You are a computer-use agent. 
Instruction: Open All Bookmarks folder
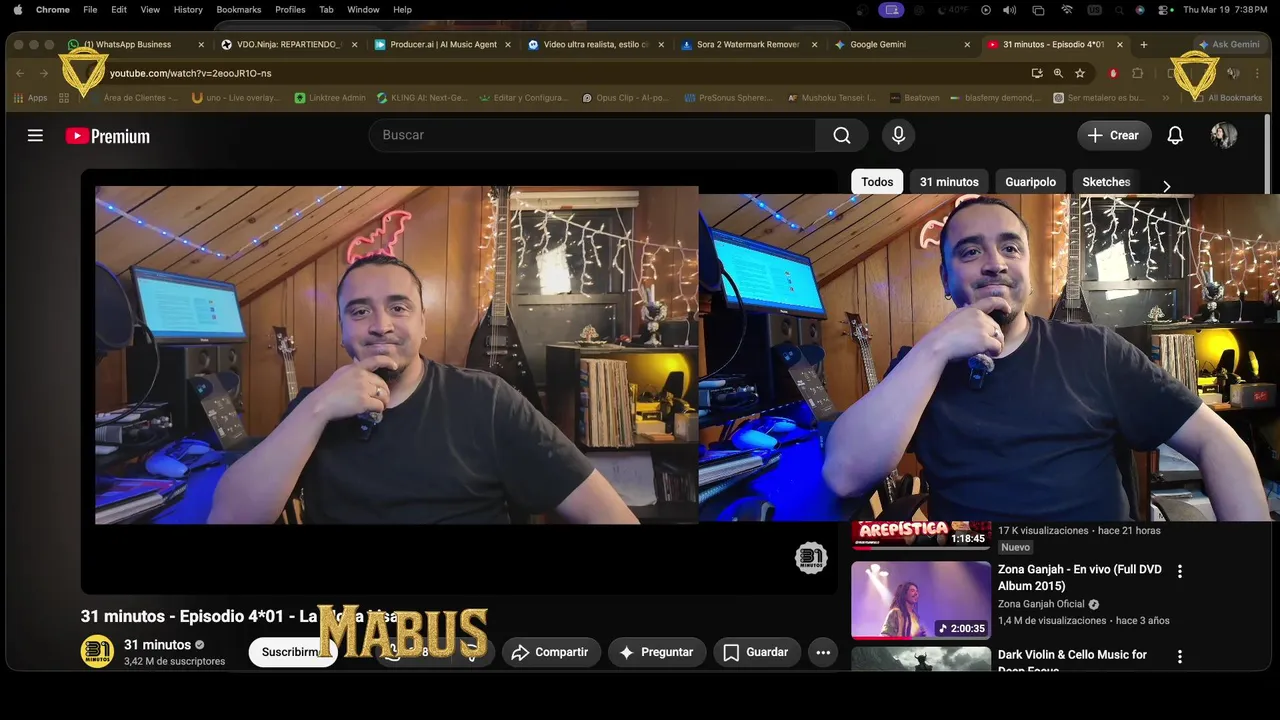click(1227, 98)
